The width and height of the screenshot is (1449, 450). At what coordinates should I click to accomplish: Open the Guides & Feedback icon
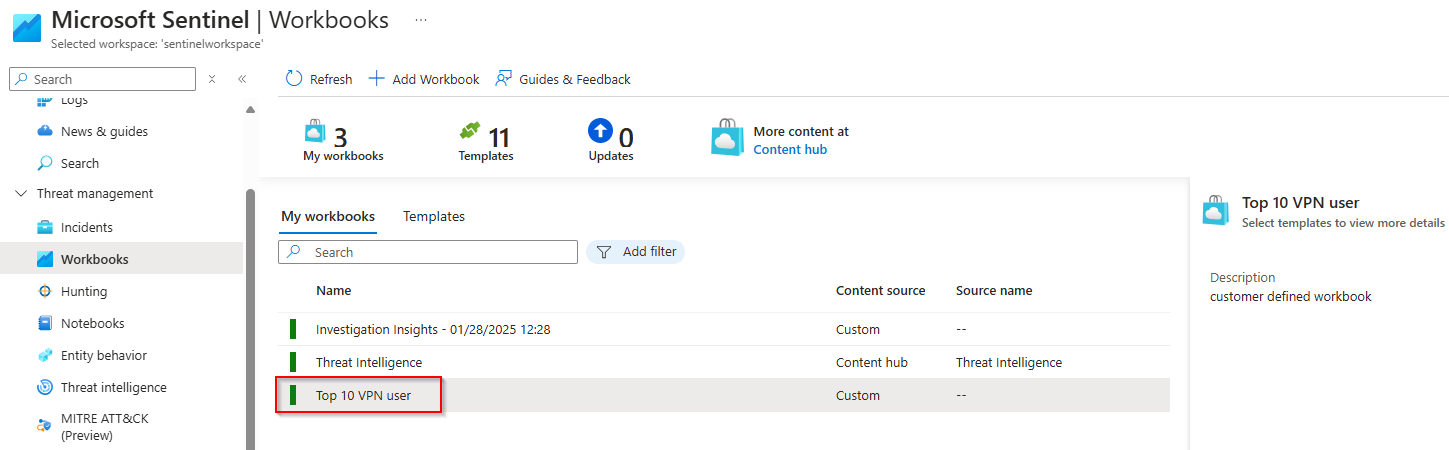[504, 79]
